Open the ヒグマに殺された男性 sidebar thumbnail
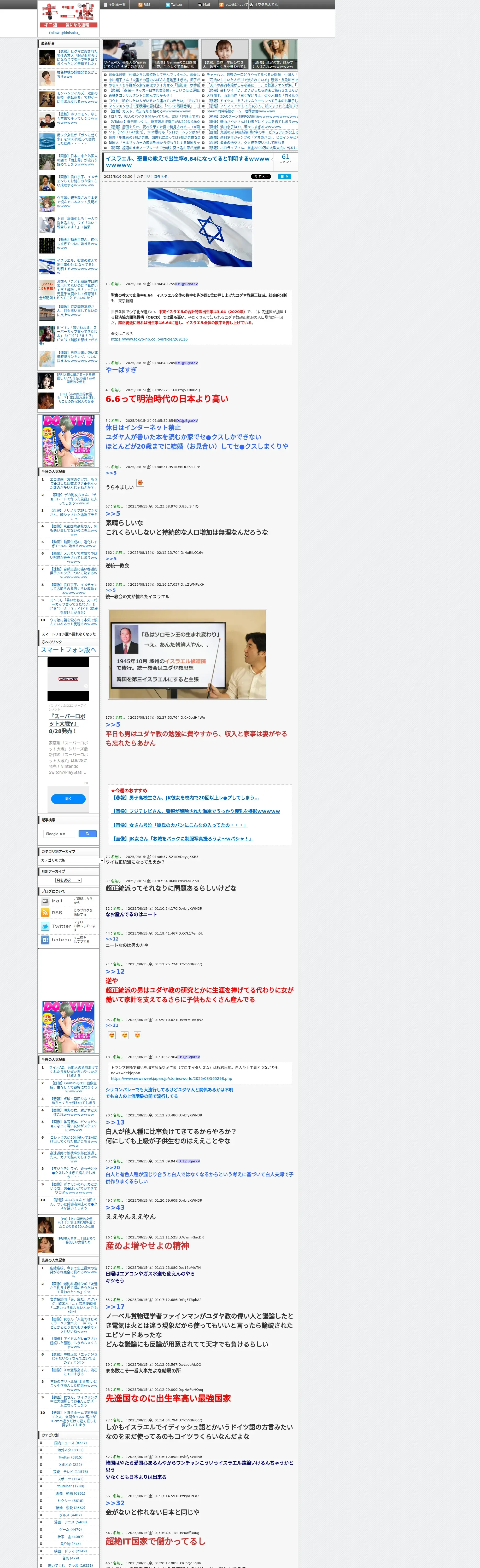This screenshot has width=480, height=1568. pos(48,58)
